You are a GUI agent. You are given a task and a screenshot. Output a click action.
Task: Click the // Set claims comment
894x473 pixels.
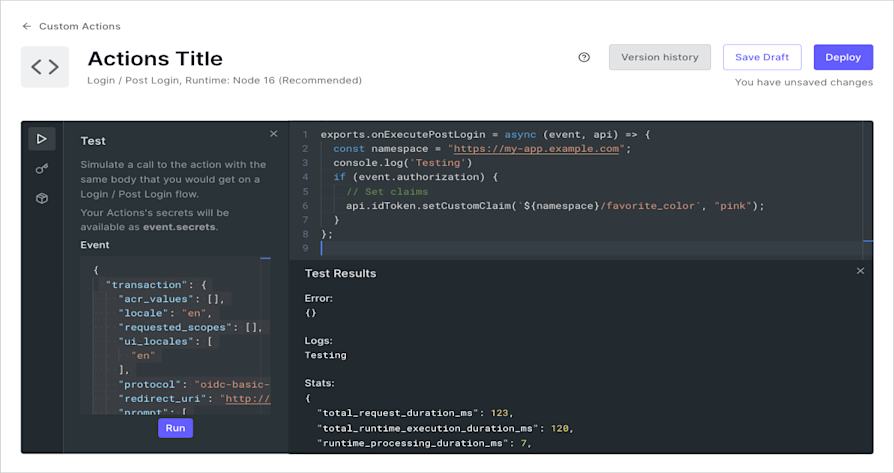click(x=387, y=191)
